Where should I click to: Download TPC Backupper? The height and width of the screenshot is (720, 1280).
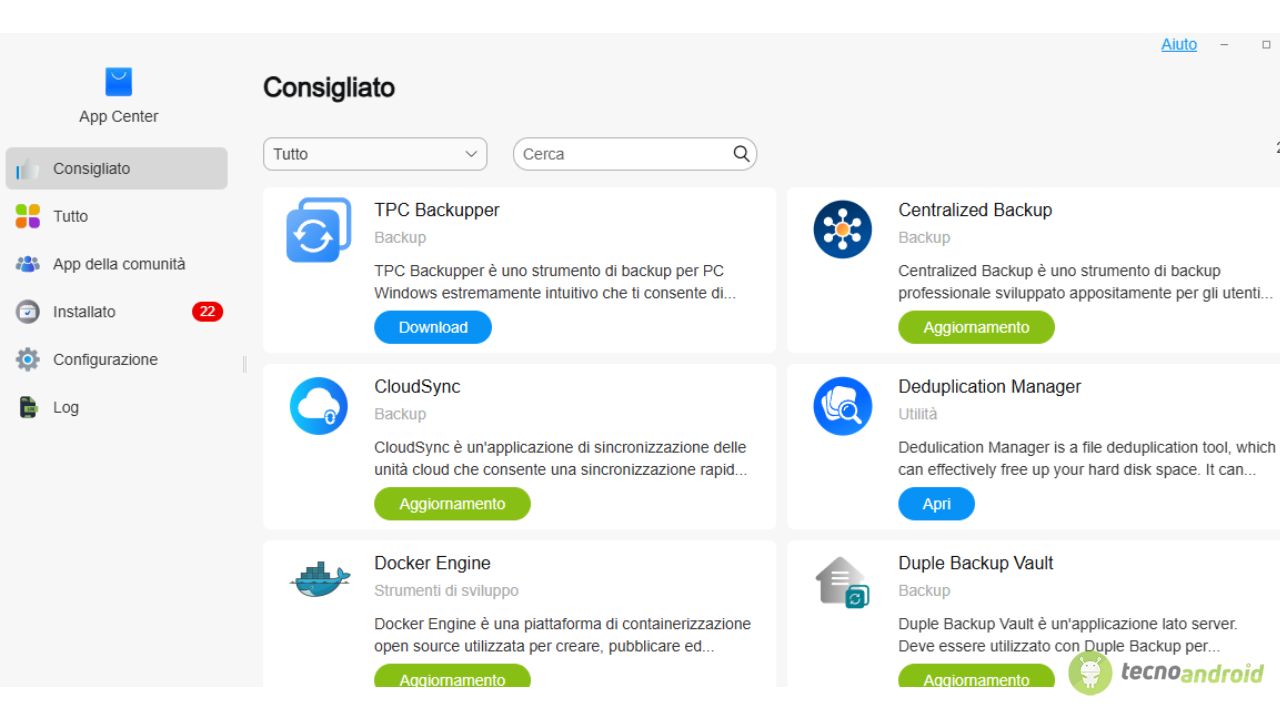[x=433, y=327]
